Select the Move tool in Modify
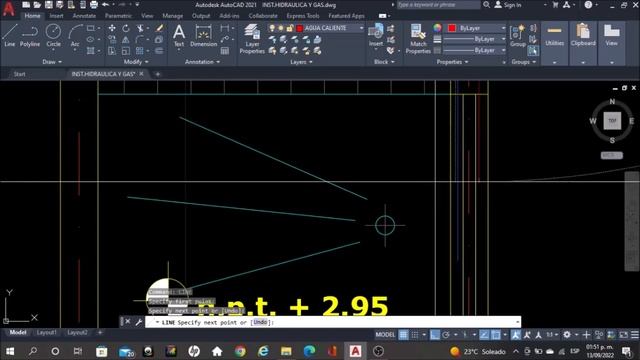 (112, 28)
